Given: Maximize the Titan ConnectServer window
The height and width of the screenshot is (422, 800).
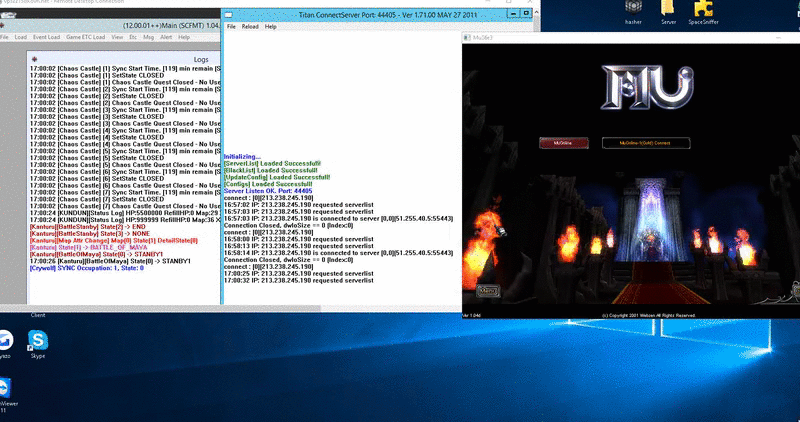Looking at the screenshot, I should pyautogui.click(x=526, y=14).
